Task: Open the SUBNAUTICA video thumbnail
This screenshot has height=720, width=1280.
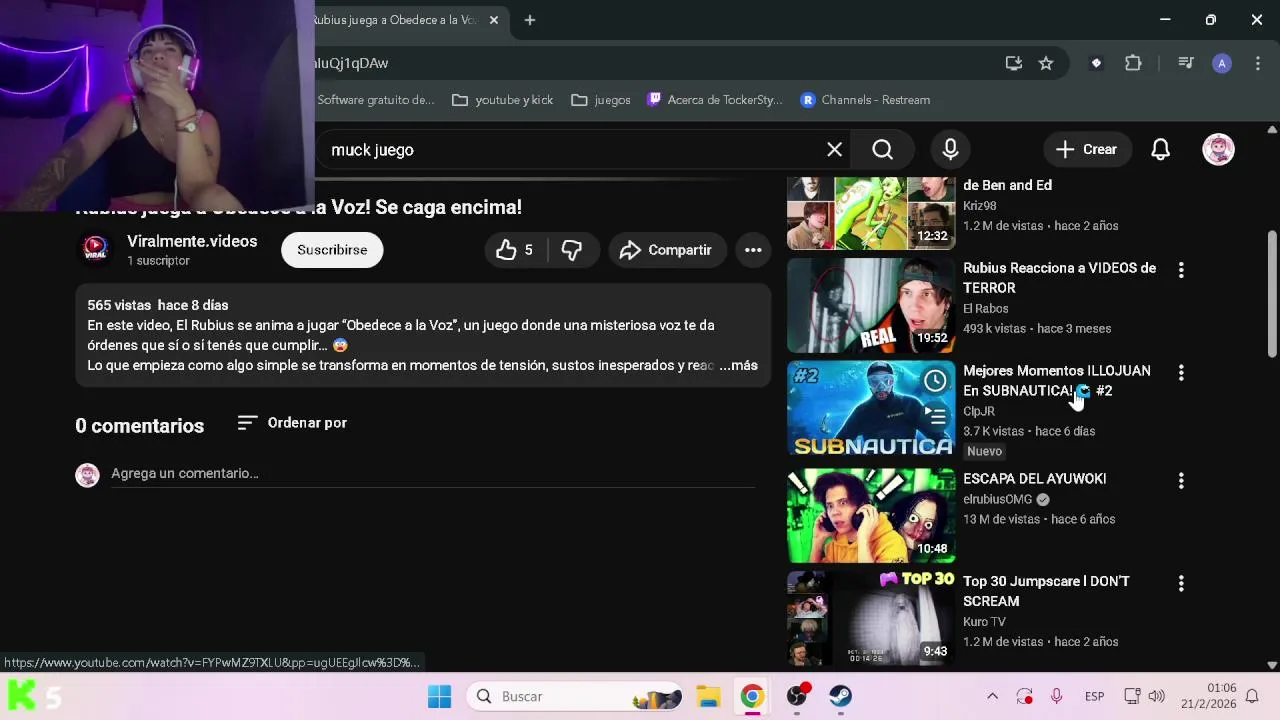Action: point(871,408)
